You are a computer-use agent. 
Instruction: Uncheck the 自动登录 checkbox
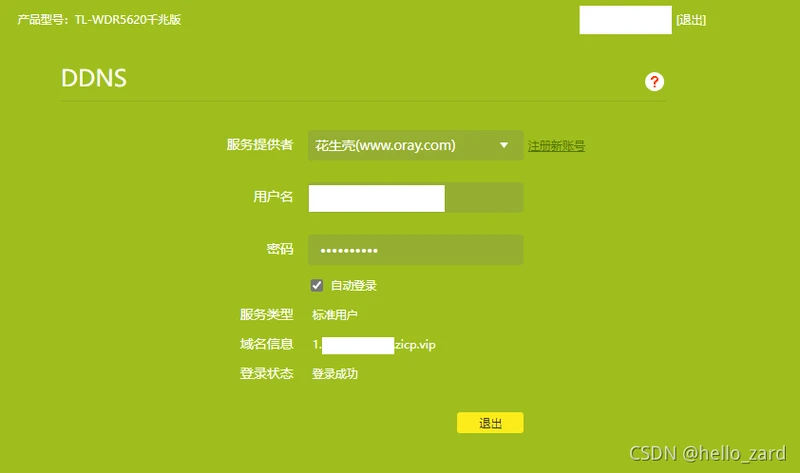[317, 285]
